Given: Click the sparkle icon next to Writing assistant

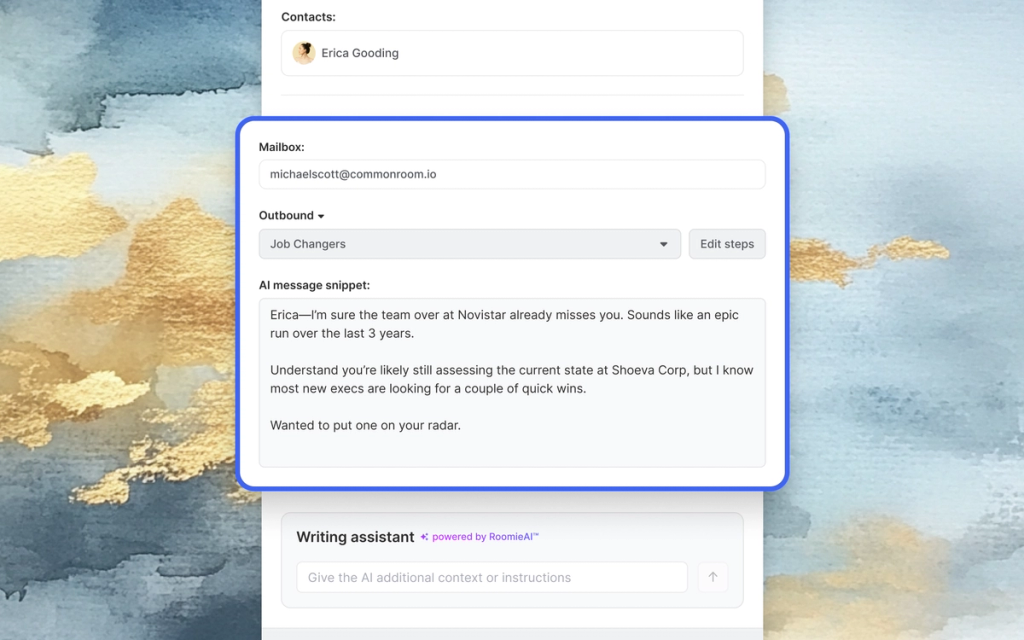Looking at the screenshot, I should coord(424,537).
